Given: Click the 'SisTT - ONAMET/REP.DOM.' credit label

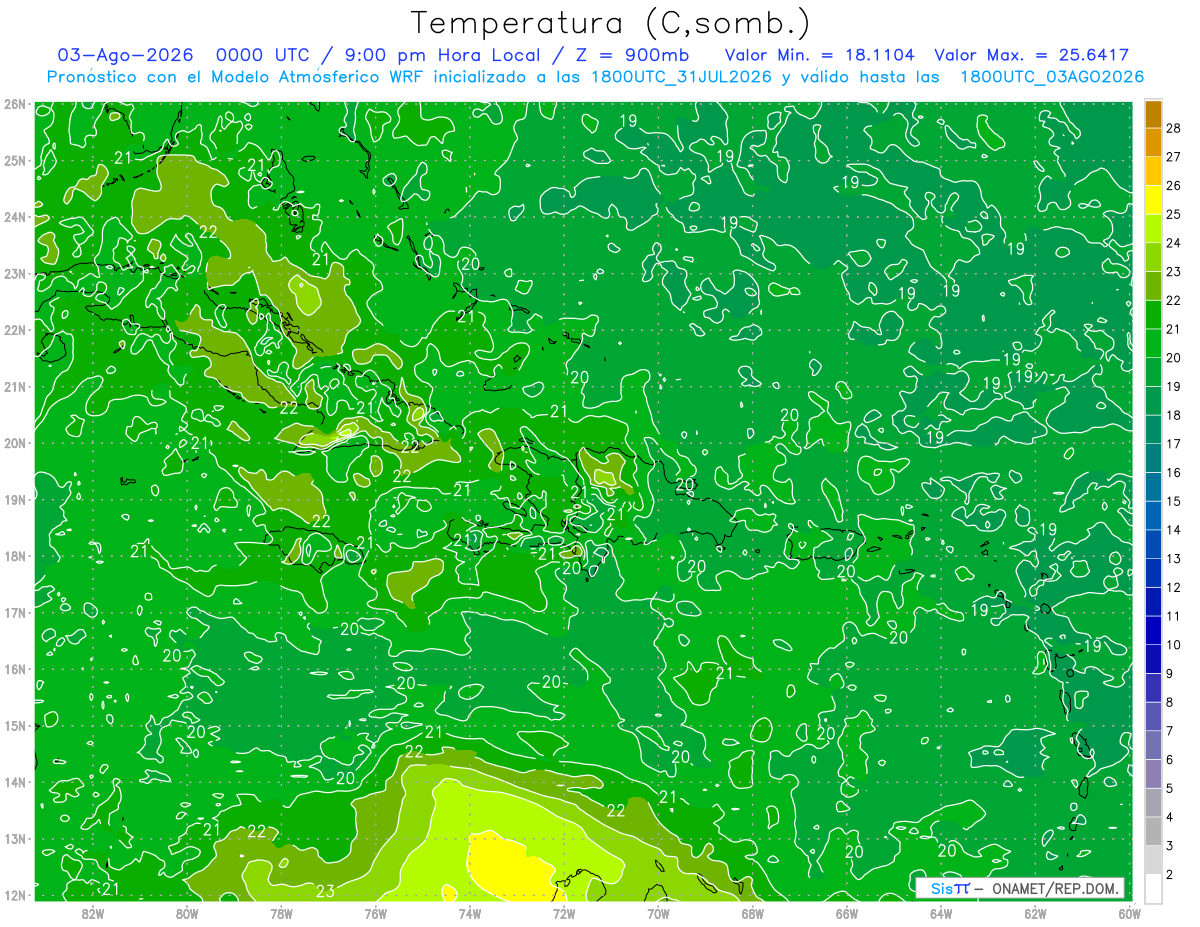Looking at the screenshot, I should (x=1020, y=888).
